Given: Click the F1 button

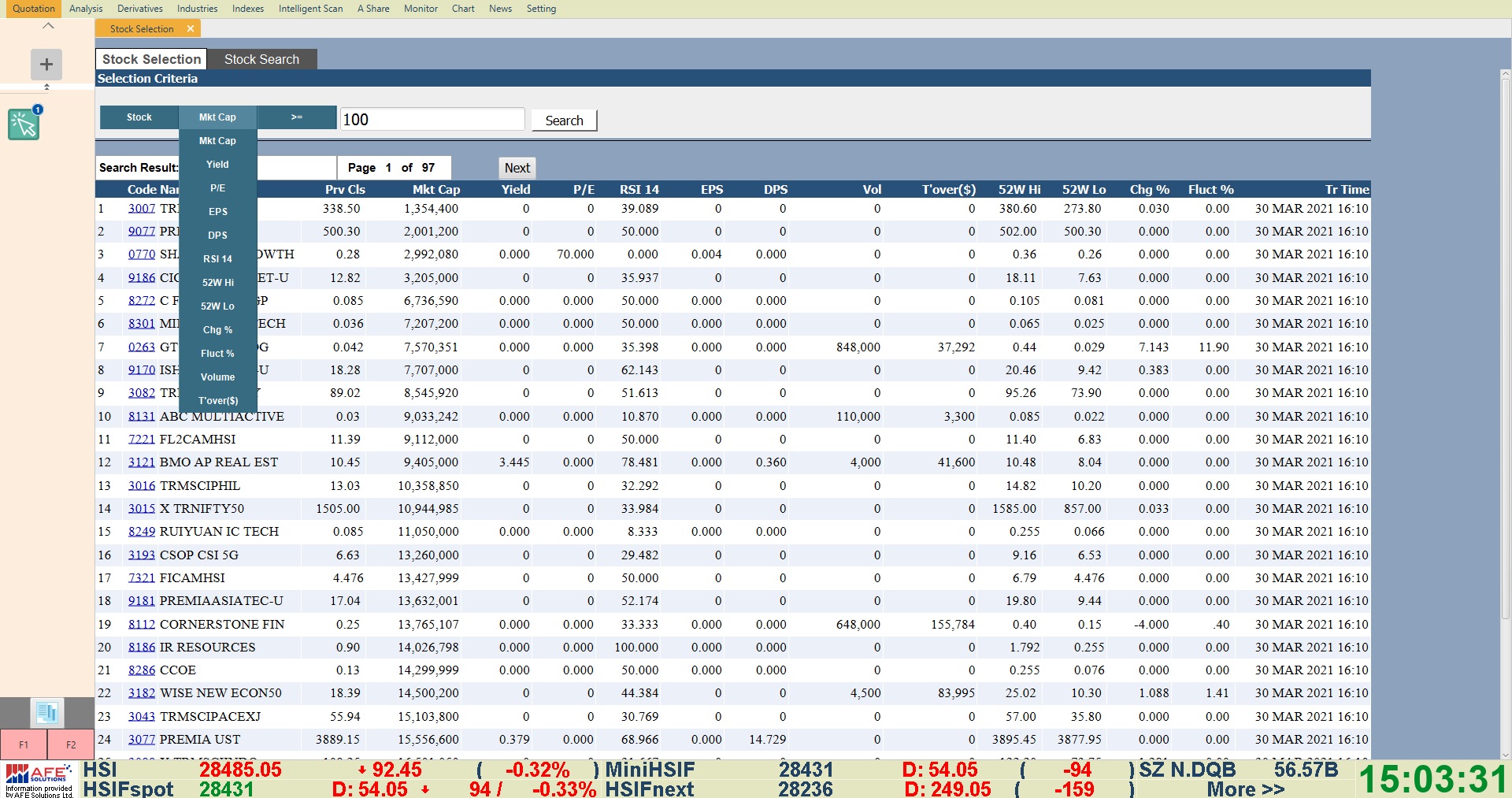Looking at the screenshot, I should [24, 744].
